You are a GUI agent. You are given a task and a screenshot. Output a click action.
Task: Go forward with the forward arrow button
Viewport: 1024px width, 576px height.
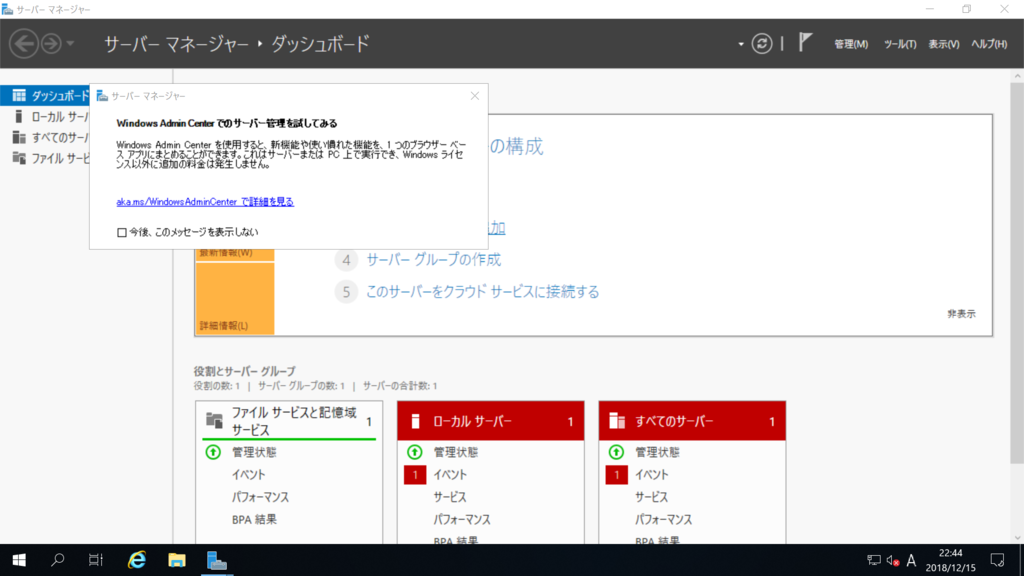(51, 44)
